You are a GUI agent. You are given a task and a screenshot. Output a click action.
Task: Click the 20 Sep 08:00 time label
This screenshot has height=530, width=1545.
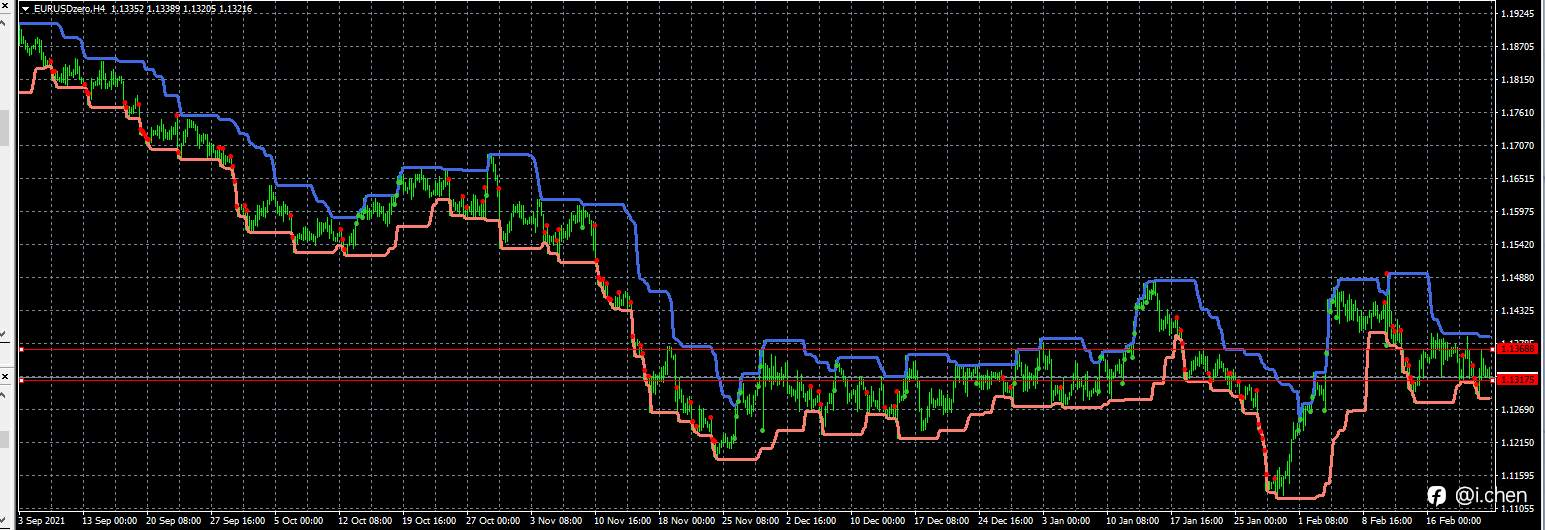174,521
